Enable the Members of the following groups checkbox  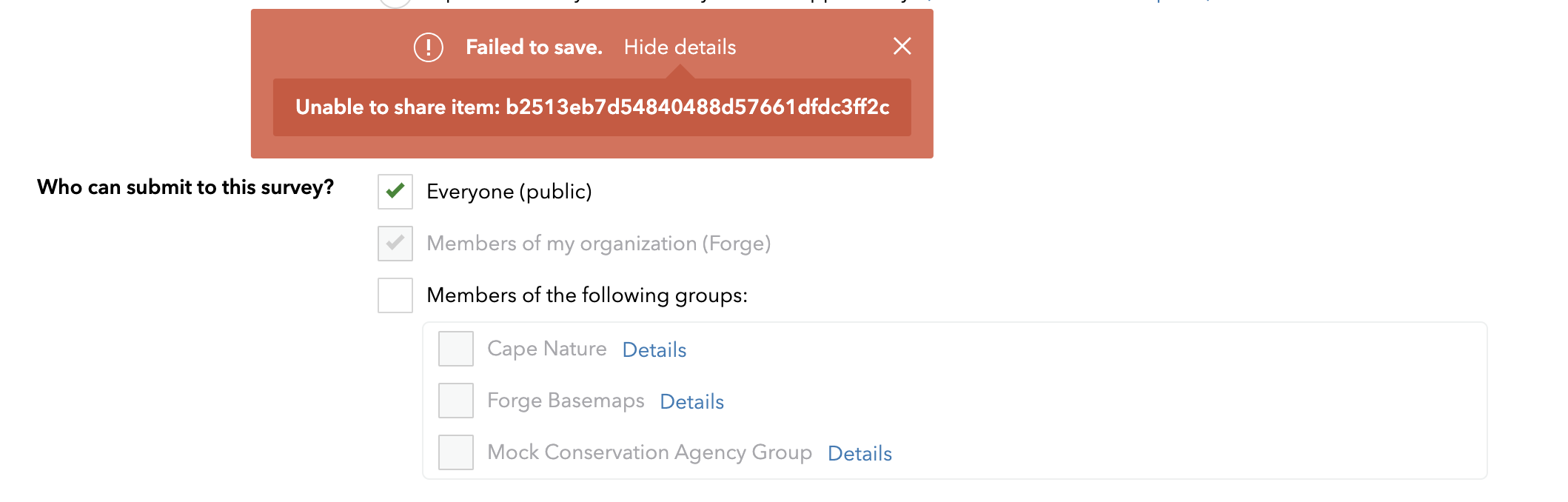click(x=395, y=295)
